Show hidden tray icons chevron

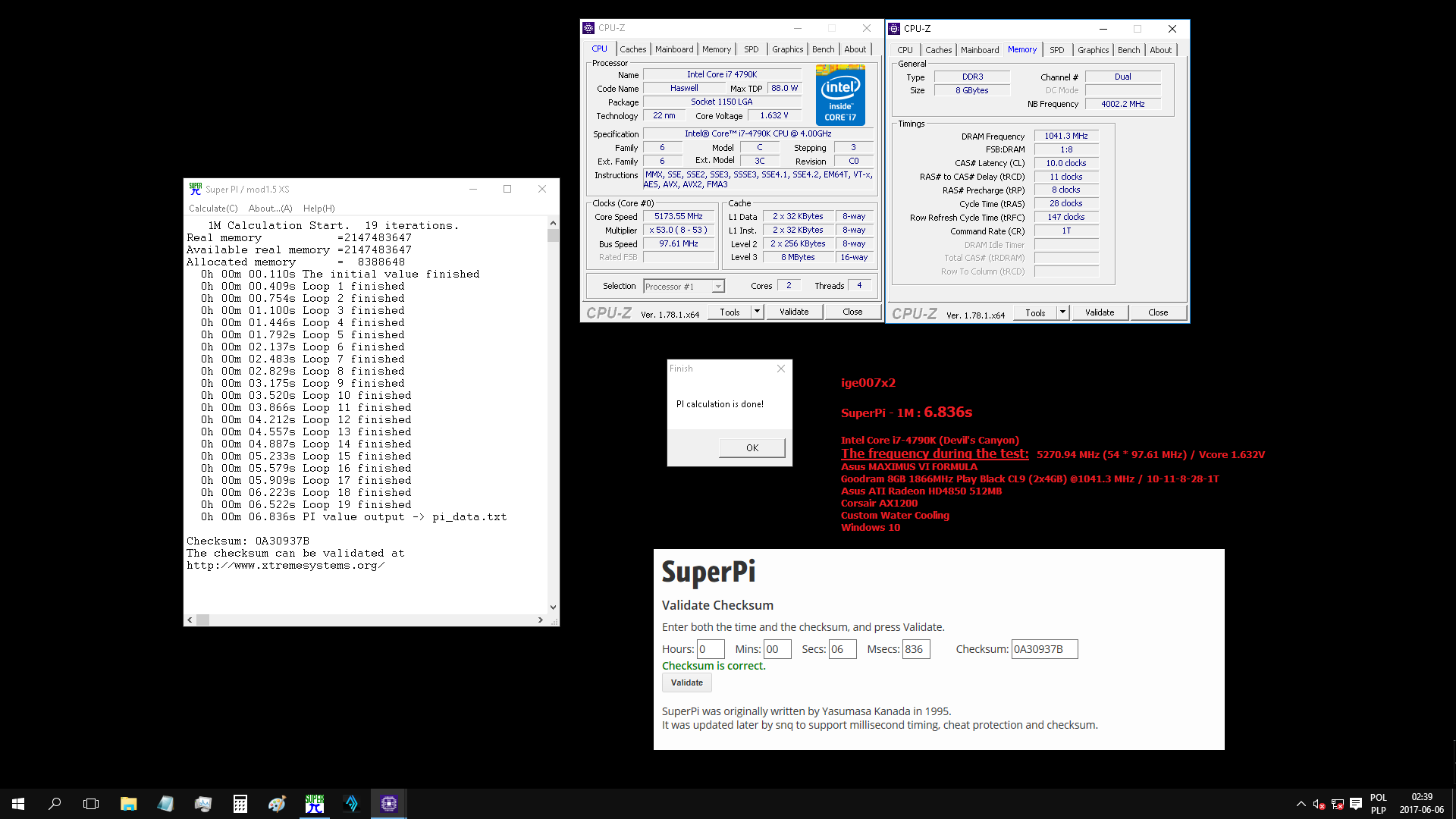coord(1301,804)
